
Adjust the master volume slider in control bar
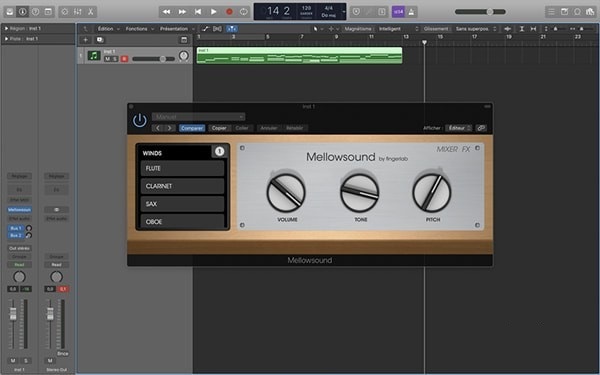click(x=480, y=12)
